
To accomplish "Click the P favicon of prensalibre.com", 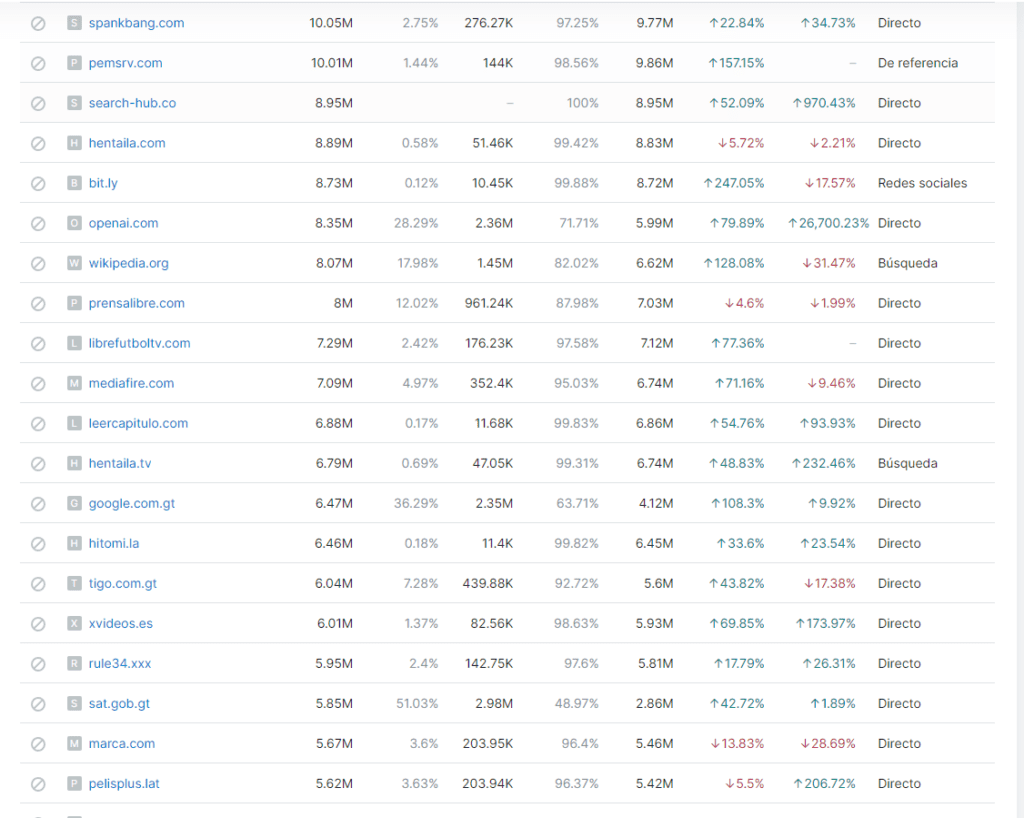I will [x=74, y=304].
